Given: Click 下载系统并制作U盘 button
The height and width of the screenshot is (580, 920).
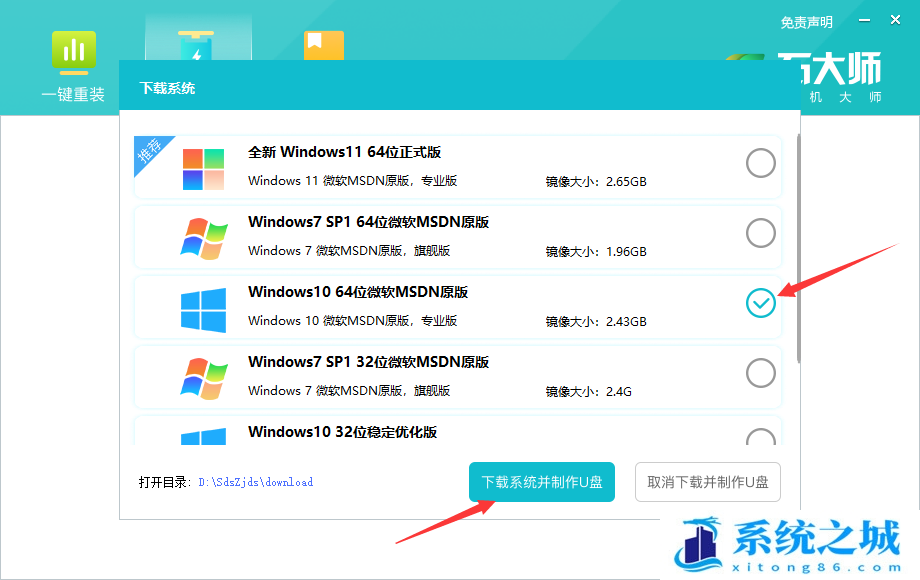Looking at the screenshot, I should [x=542, y=482].
